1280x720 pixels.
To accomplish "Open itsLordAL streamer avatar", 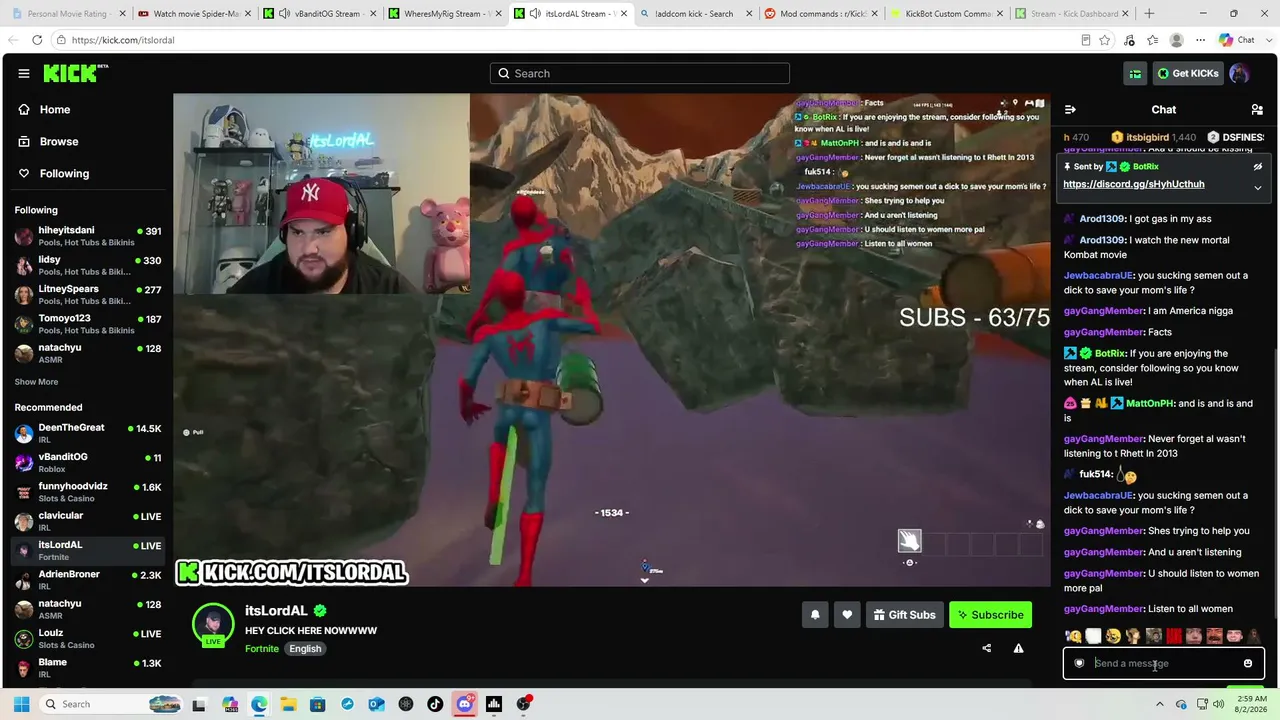I will pos(213,624).
